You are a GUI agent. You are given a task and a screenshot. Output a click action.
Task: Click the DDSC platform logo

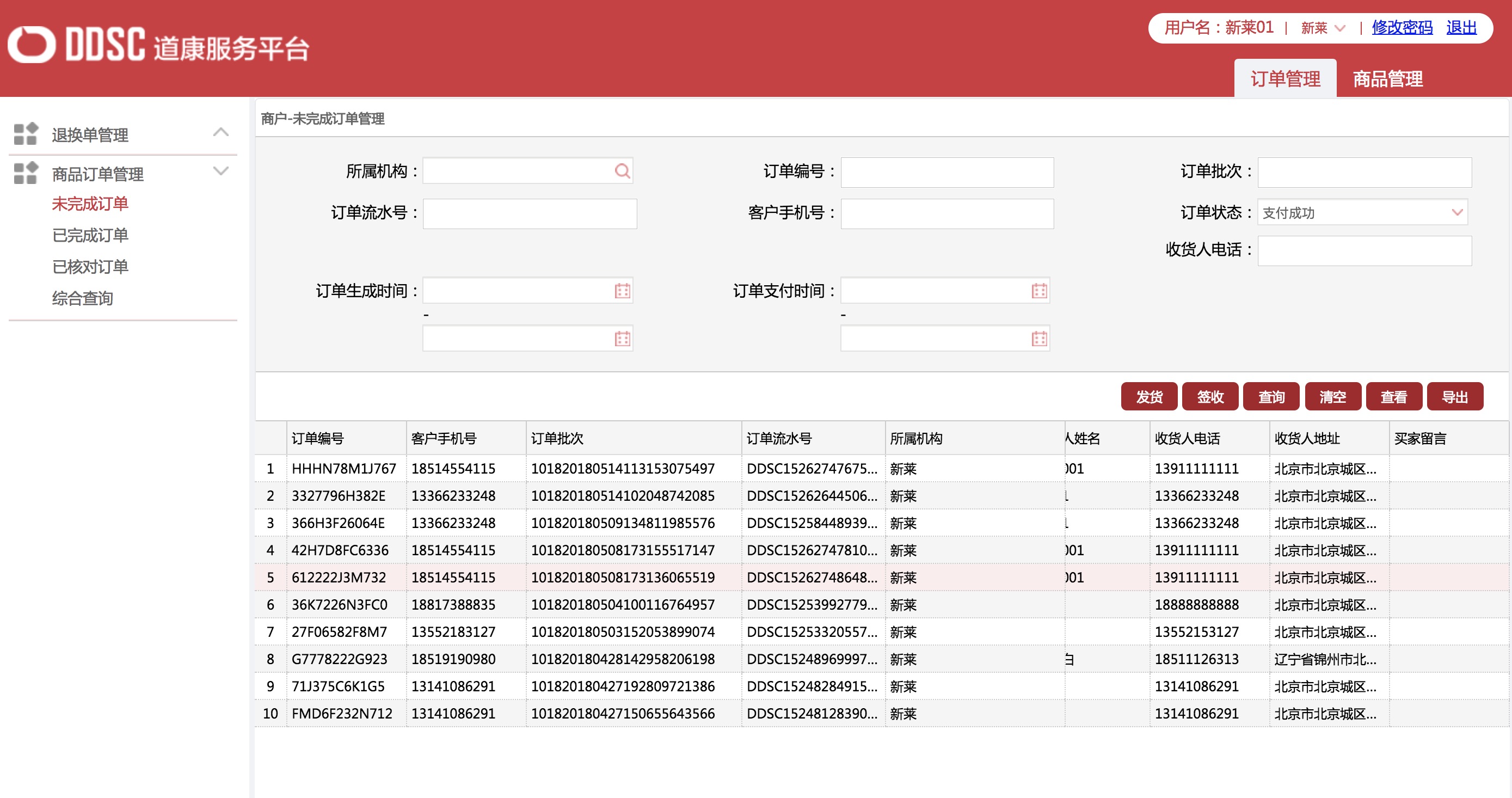[x=158, y=45]
